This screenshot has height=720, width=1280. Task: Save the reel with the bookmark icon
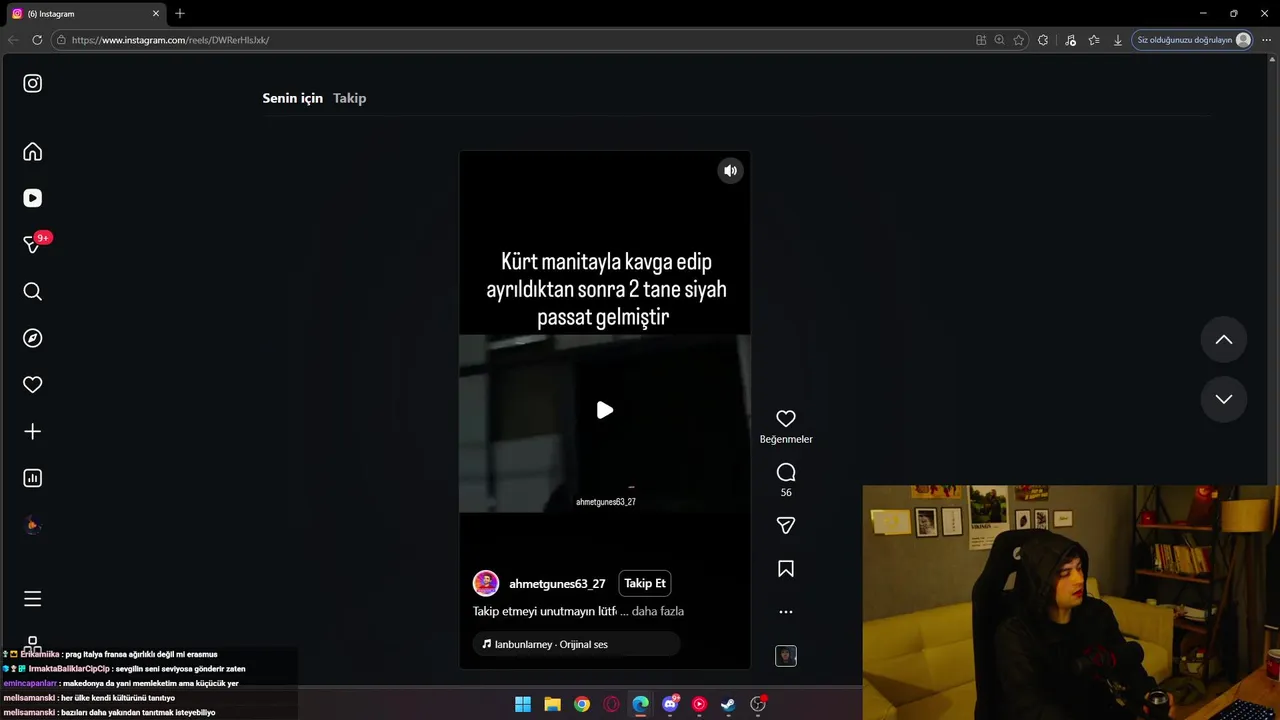click(x=786, y=569)
